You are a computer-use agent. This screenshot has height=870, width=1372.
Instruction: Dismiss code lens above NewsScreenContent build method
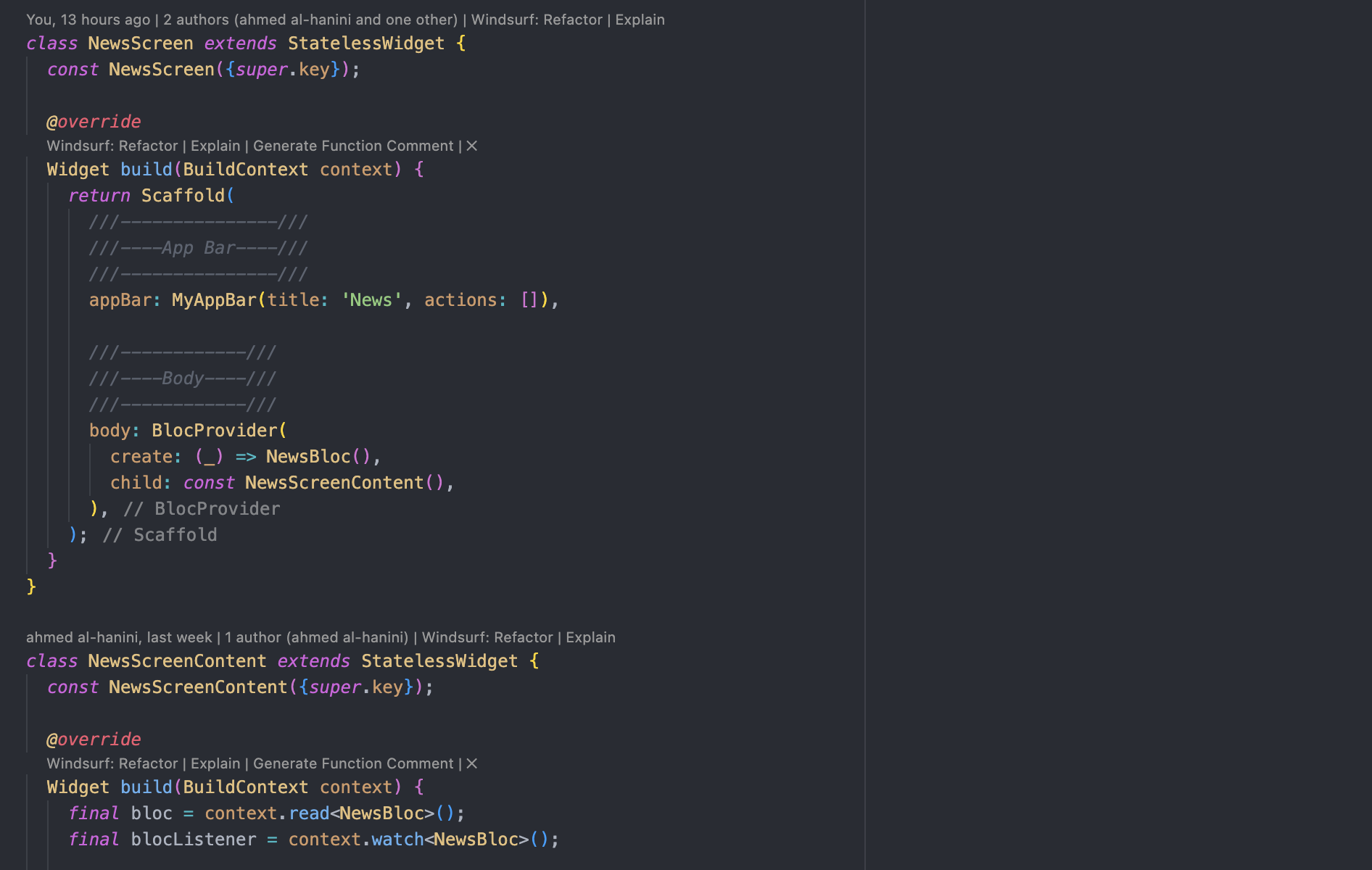coord(471,763)
